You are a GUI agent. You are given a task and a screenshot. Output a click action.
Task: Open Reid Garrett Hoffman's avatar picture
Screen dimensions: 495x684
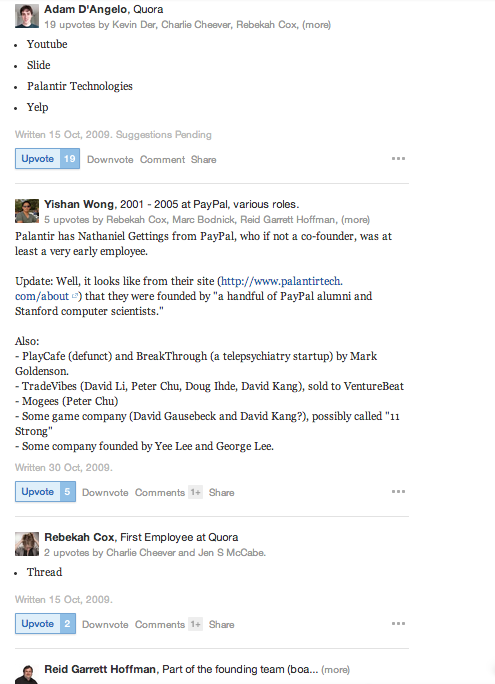27,674
